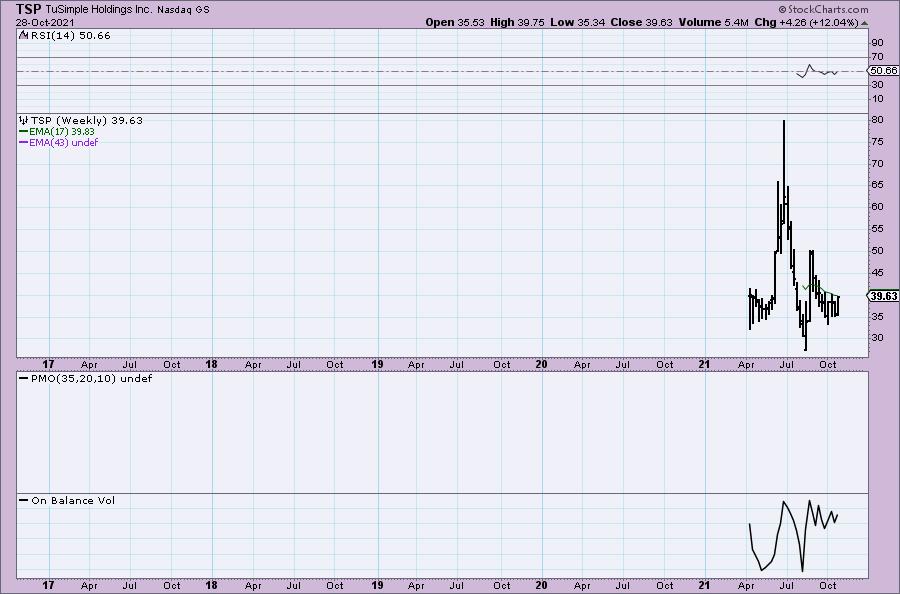The height and width of the screenshot is (594, 900).
Task: Click the TSP (Weekly) 39.63 panel label
Action: [x=87, y=120]
